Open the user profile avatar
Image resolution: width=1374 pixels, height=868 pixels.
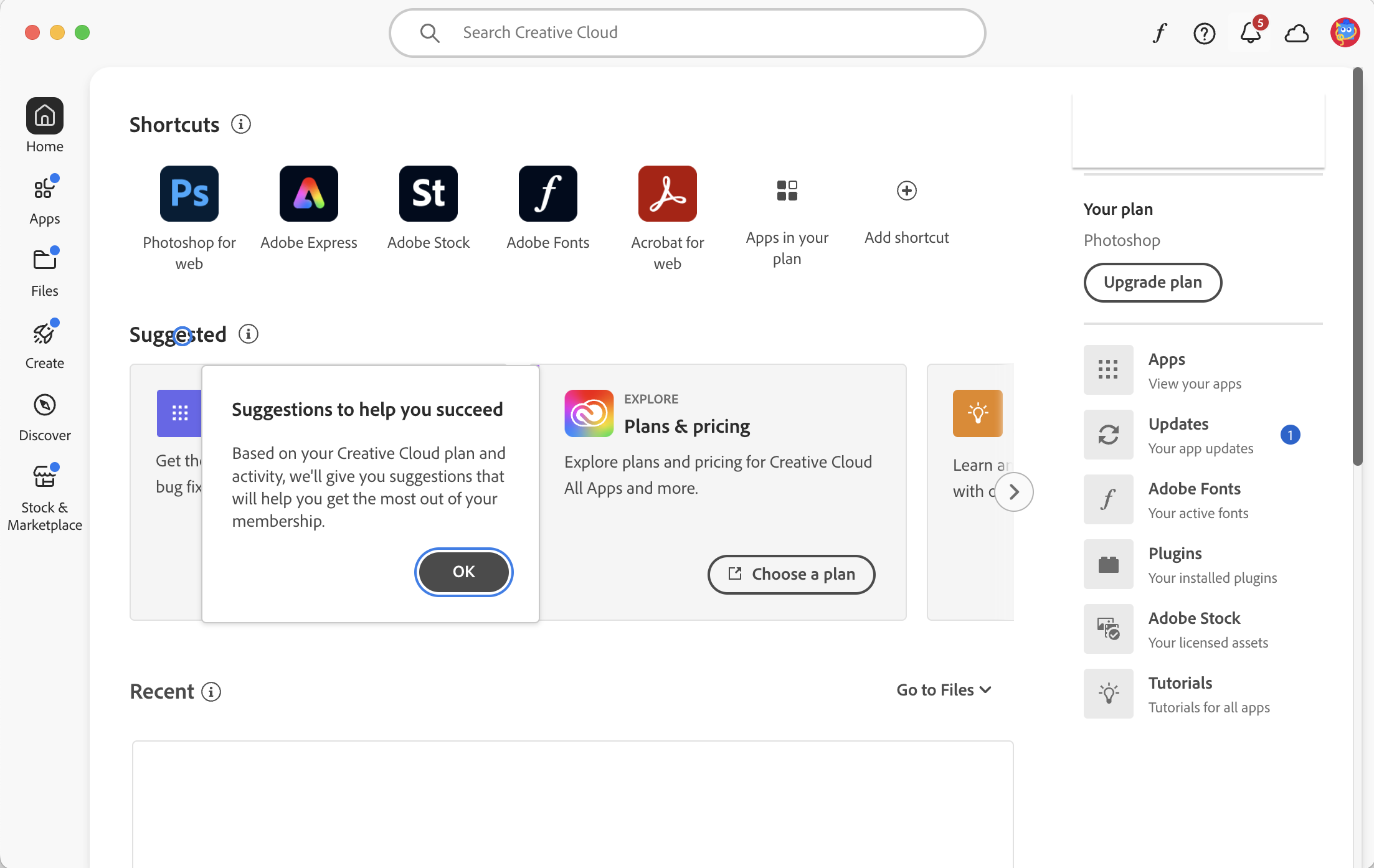1345,32
